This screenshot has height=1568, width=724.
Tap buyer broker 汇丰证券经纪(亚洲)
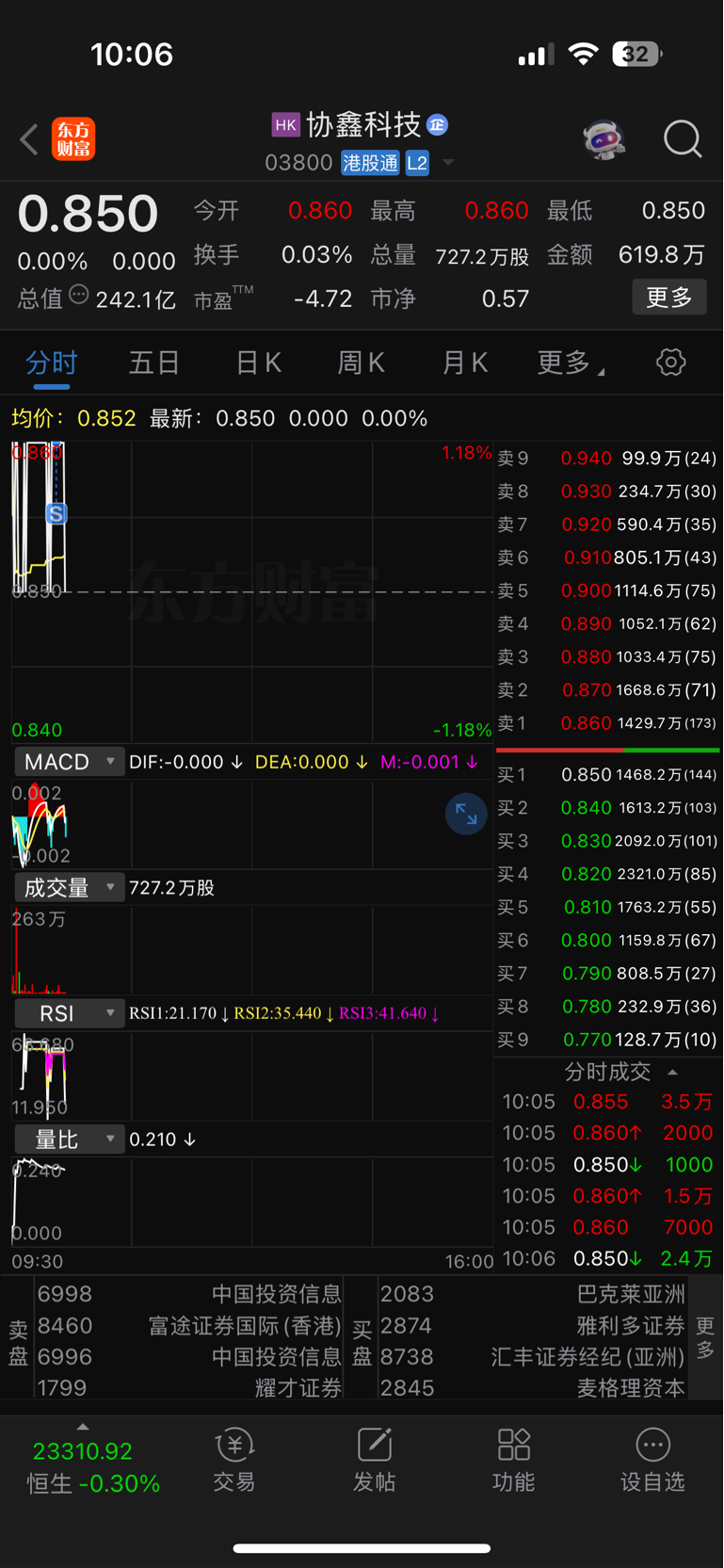587,1357
